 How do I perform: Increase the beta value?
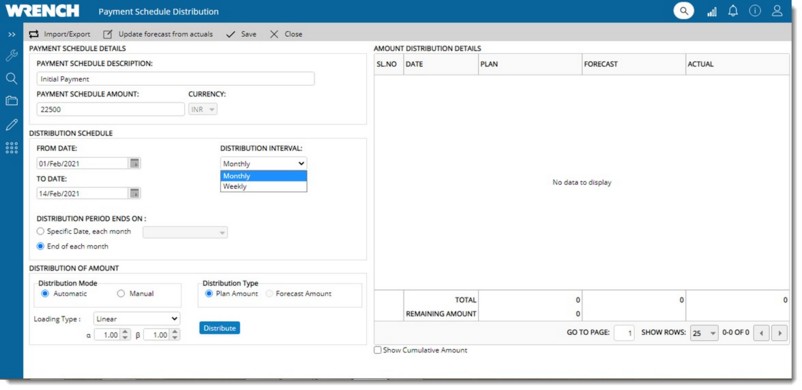pos(175,332)
